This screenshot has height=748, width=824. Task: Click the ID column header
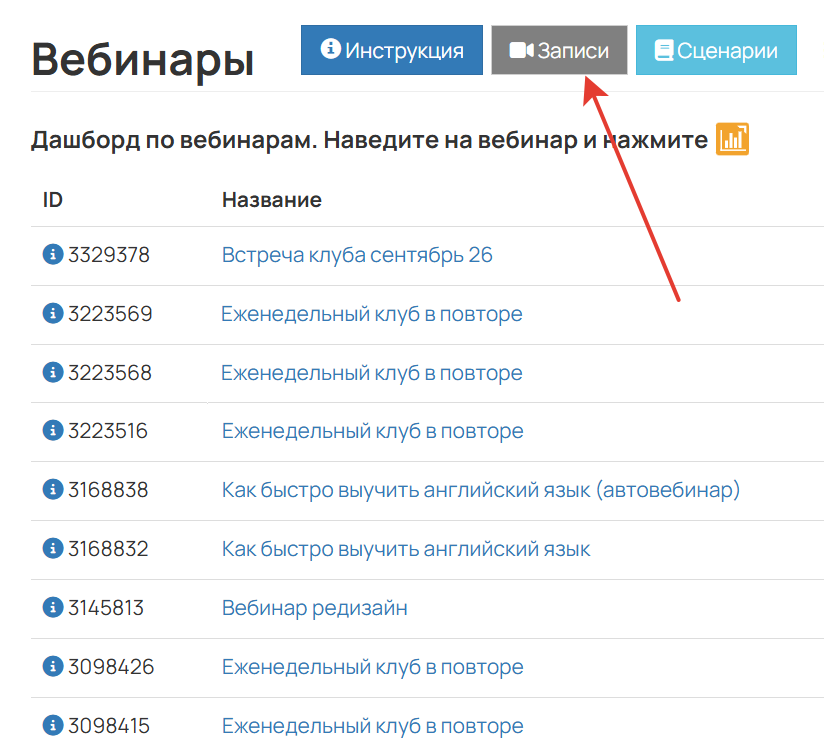(53, 200)
